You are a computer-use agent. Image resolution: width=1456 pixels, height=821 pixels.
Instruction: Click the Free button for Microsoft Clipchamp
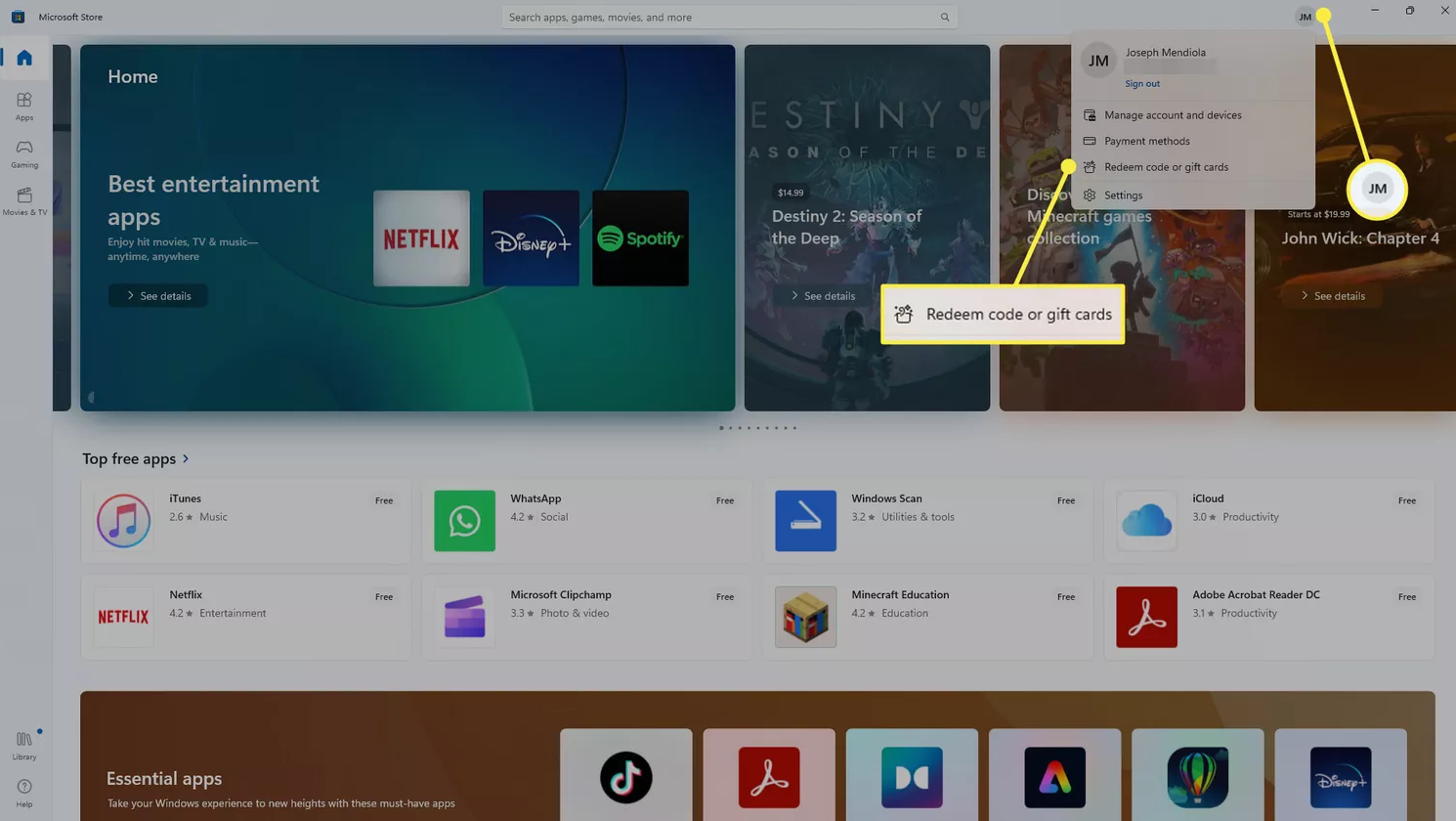tap(725, 597)
